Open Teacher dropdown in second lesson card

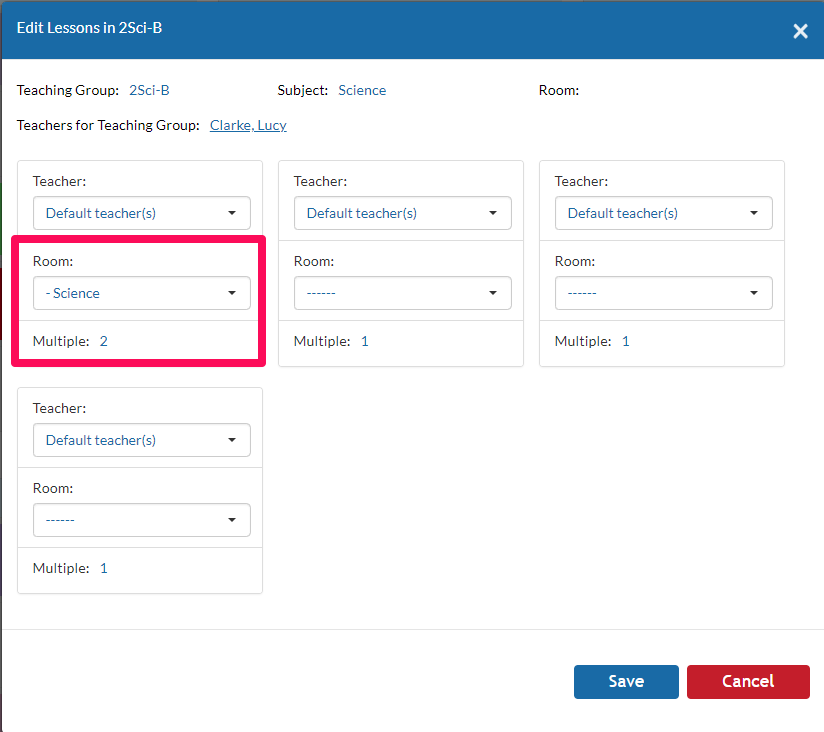pos(403,213)
